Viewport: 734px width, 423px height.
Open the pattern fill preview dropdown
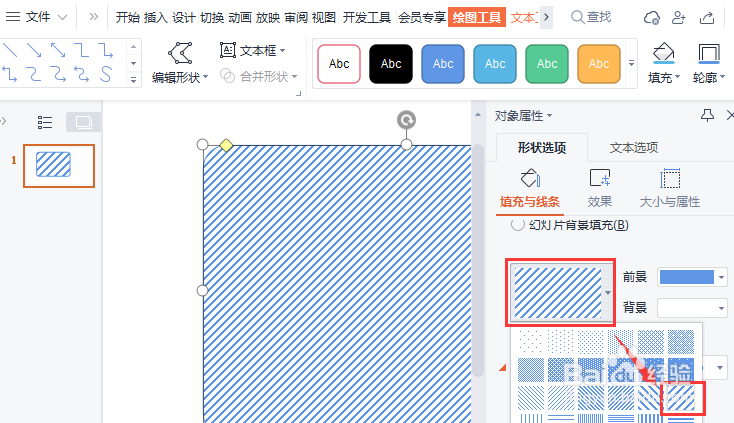[561, 292]
